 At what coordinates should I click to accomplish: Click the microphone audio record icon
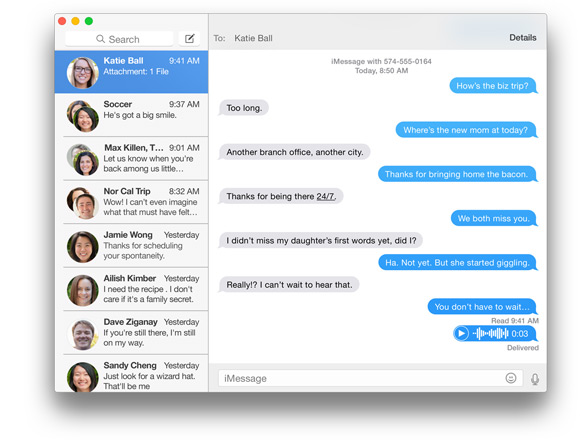pos(535,379)
